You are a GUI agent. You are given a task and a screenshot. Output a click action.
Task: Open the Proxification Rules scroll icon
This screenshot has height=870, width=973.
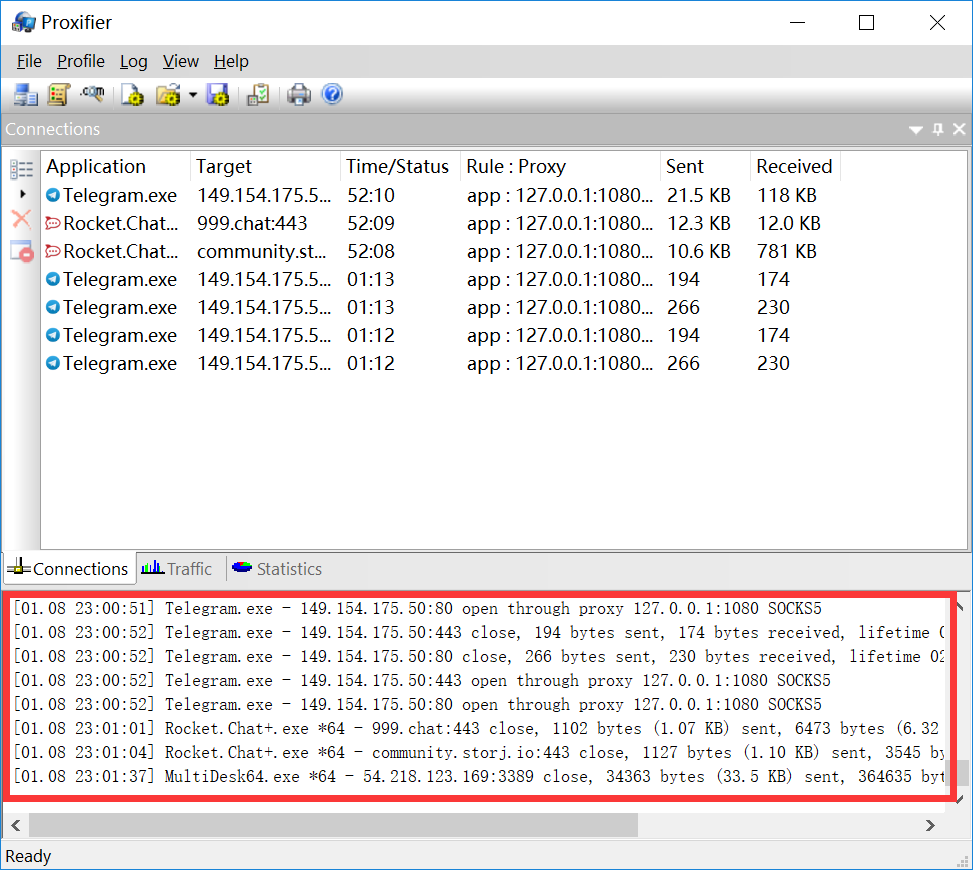click(58, 95)
